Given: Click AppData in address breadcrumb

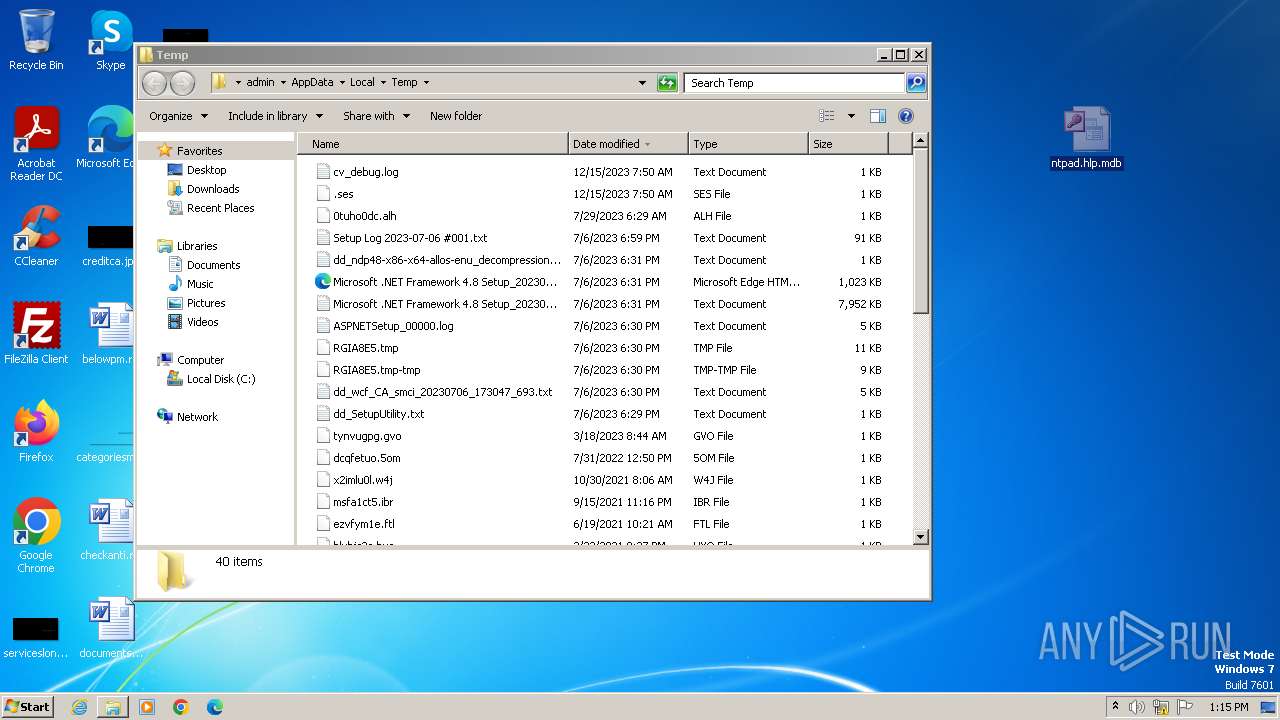Looking at the screenshot, I should click(312, 83).
